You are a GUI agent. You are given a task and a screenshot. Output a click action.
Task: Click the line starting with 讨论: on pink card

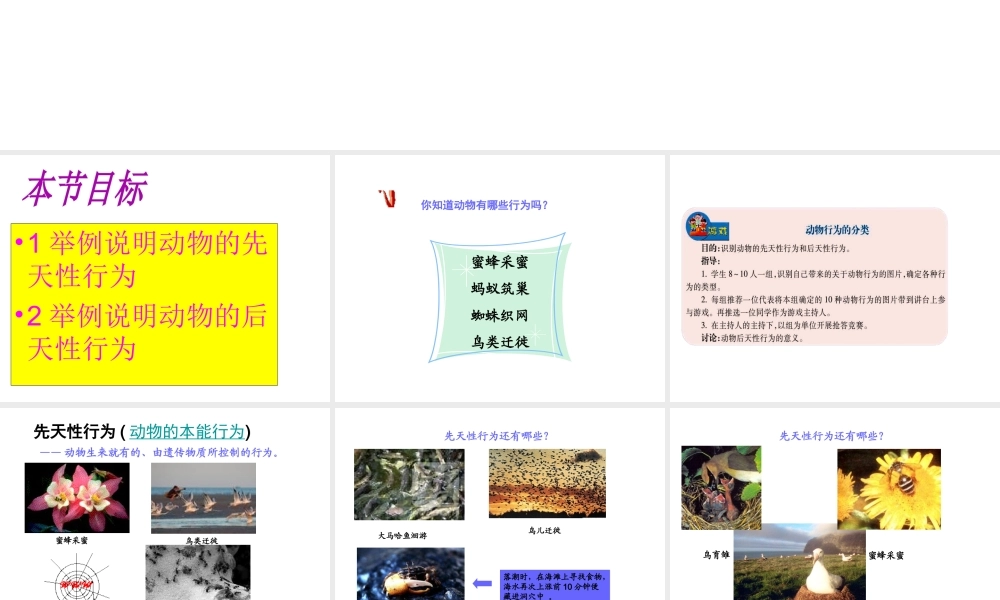753,338
